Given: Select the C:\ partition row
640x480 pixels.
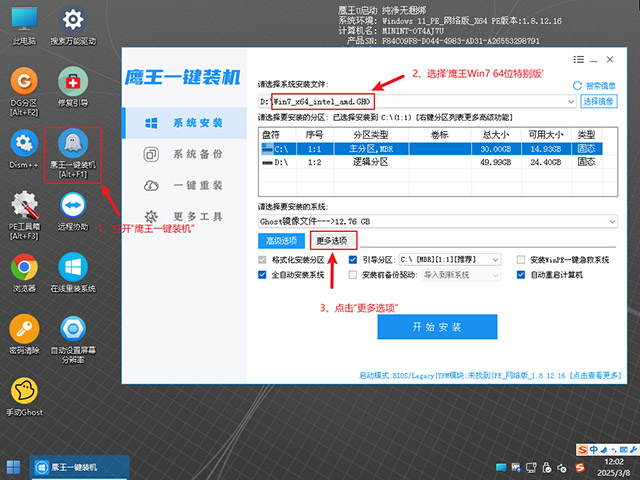Looking at the screenshot, I should pyautogui.click(x=431, y=149).
